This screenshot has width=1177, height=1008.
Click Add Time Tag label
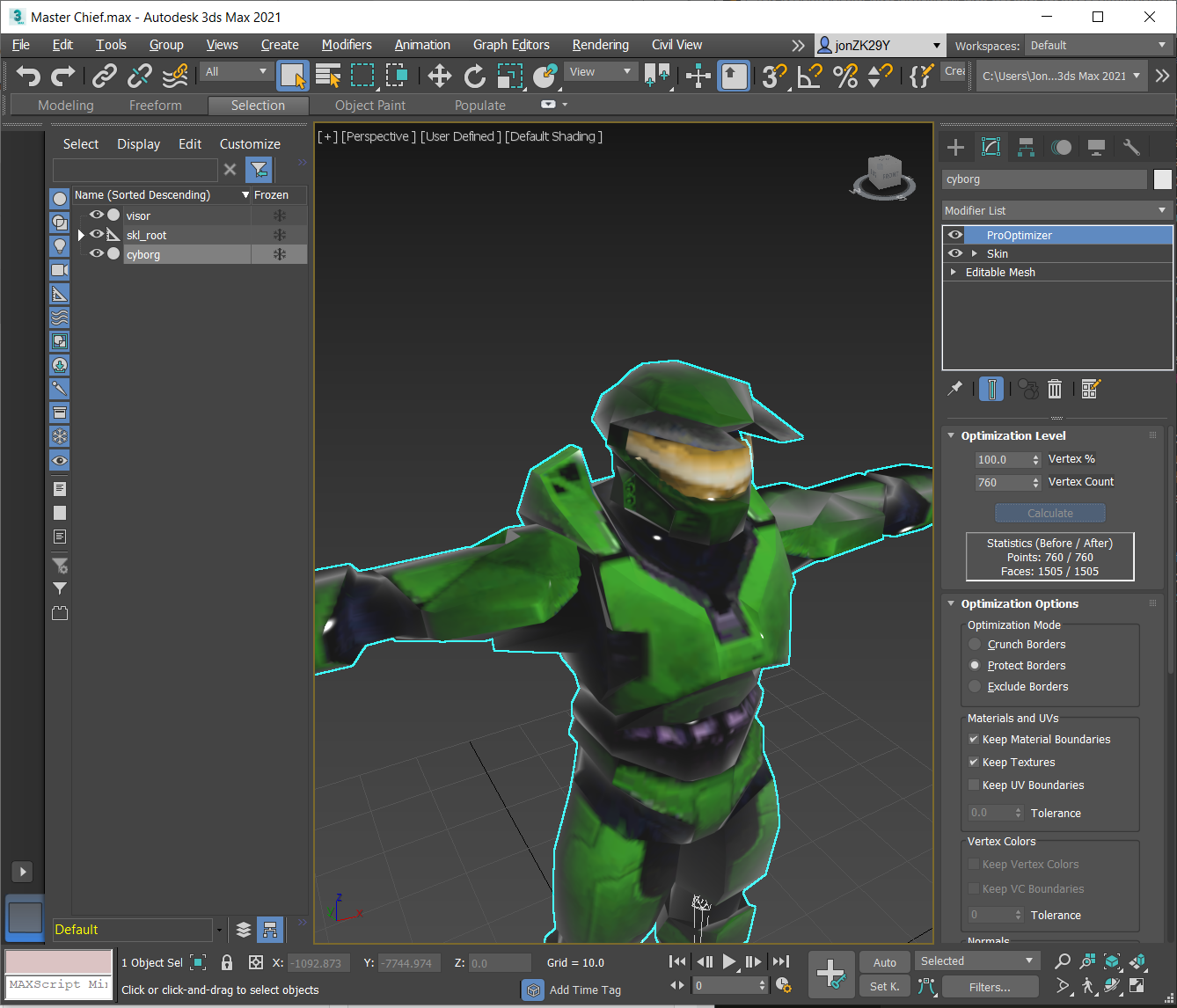tap(585, 990)
